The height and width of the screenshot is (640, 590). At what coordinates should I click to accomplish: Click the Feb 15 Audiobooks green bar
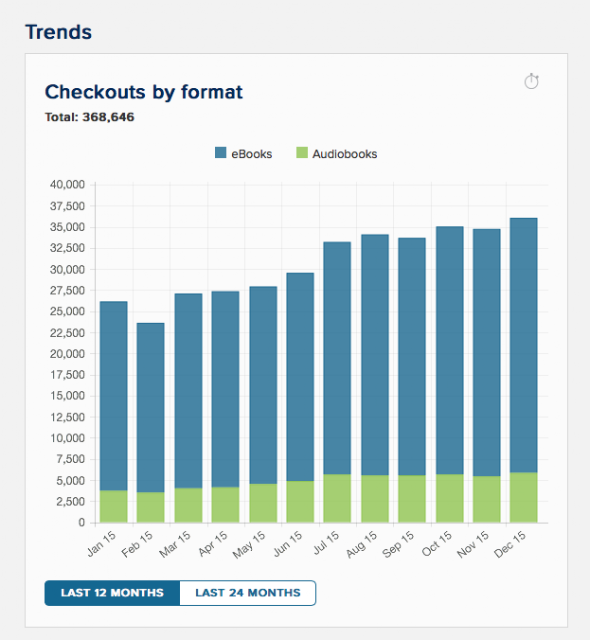click(x=151, y=507)
